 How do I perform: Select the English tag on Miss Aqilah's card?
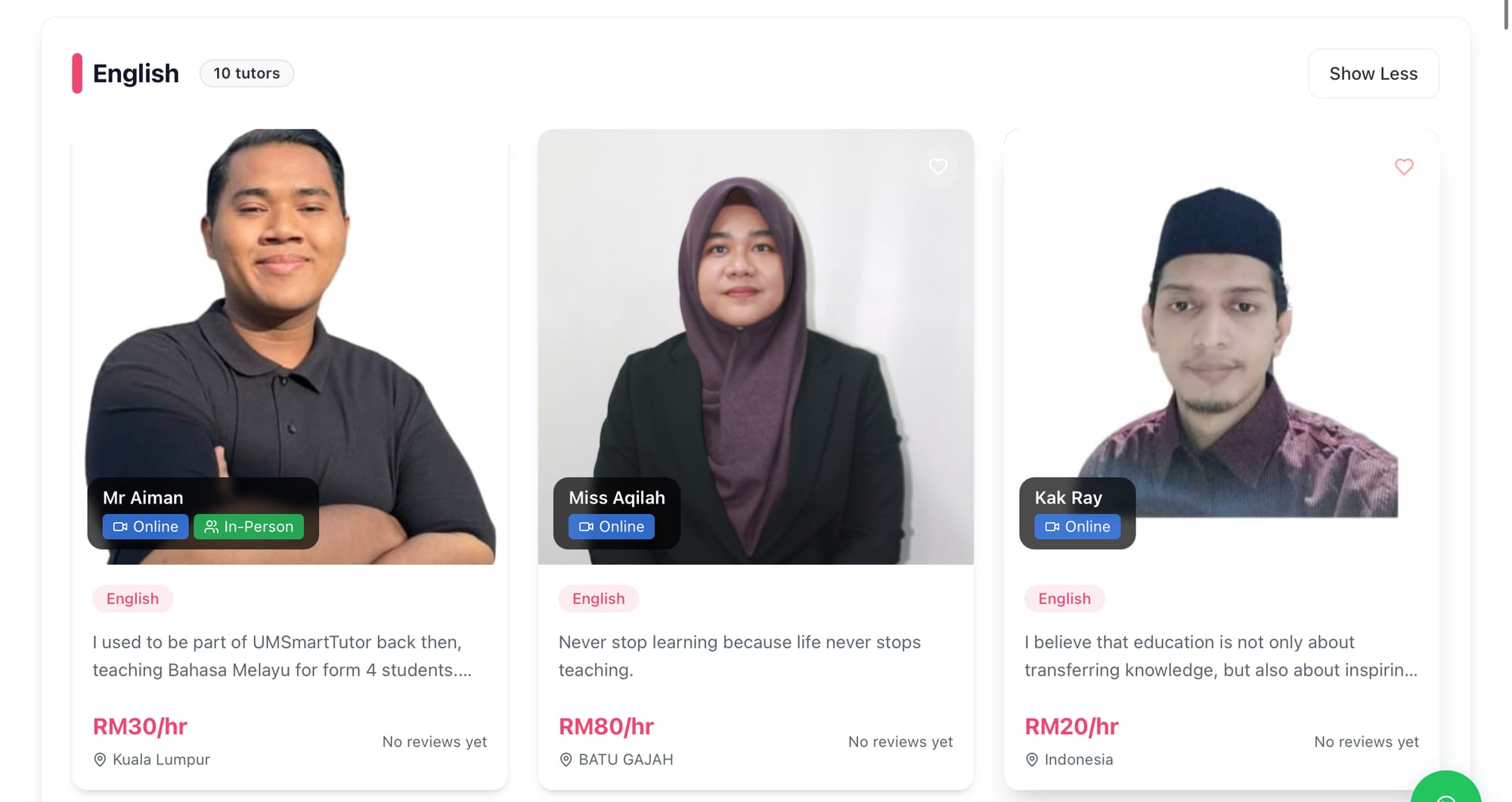coord(598,599)
